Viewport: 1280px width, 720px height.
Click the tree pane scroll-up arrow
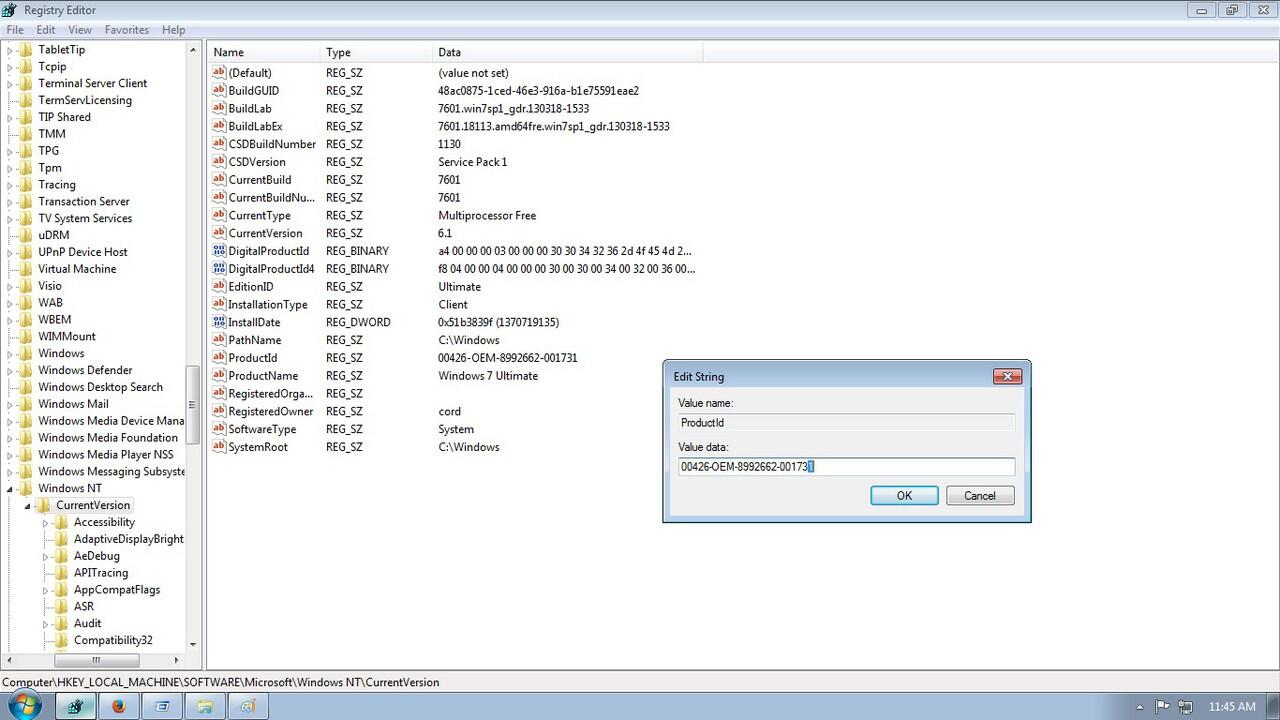click(x=192, y=49)
